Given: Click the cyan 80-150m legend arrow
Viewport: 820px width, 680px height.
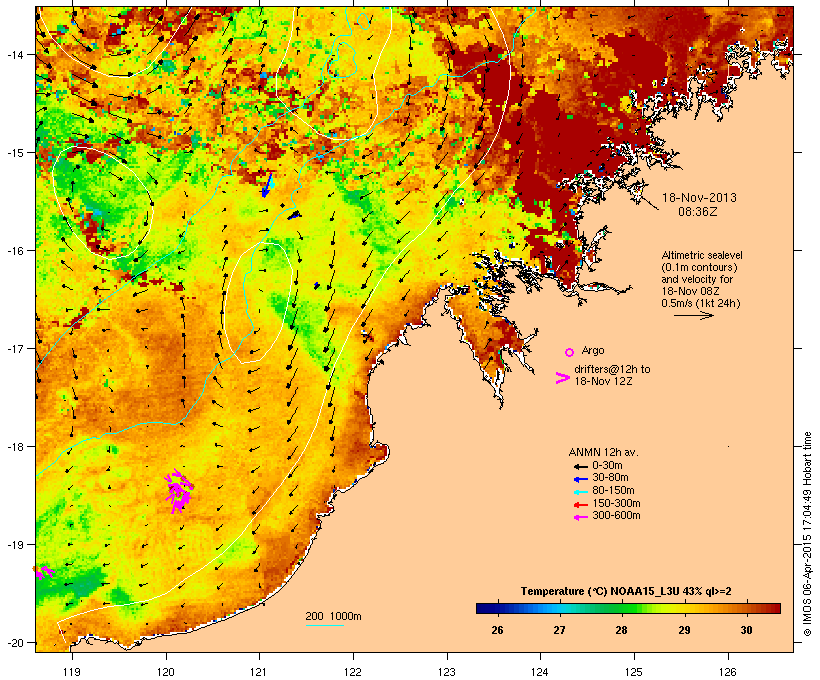Looking at the screenshot, I should pos(580,492).
